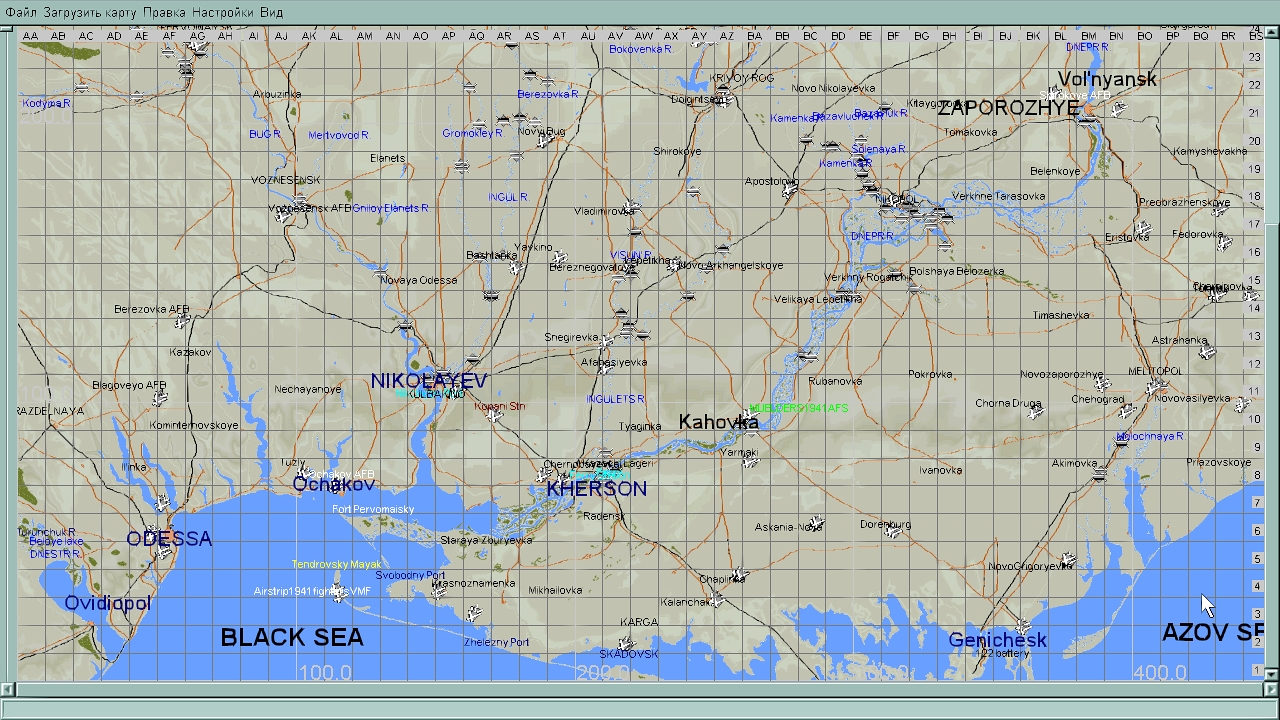Screen dimensions: 1280x720
Task: Click the horizontal scrollbar left arrow
Action: (x=7, y=689)
